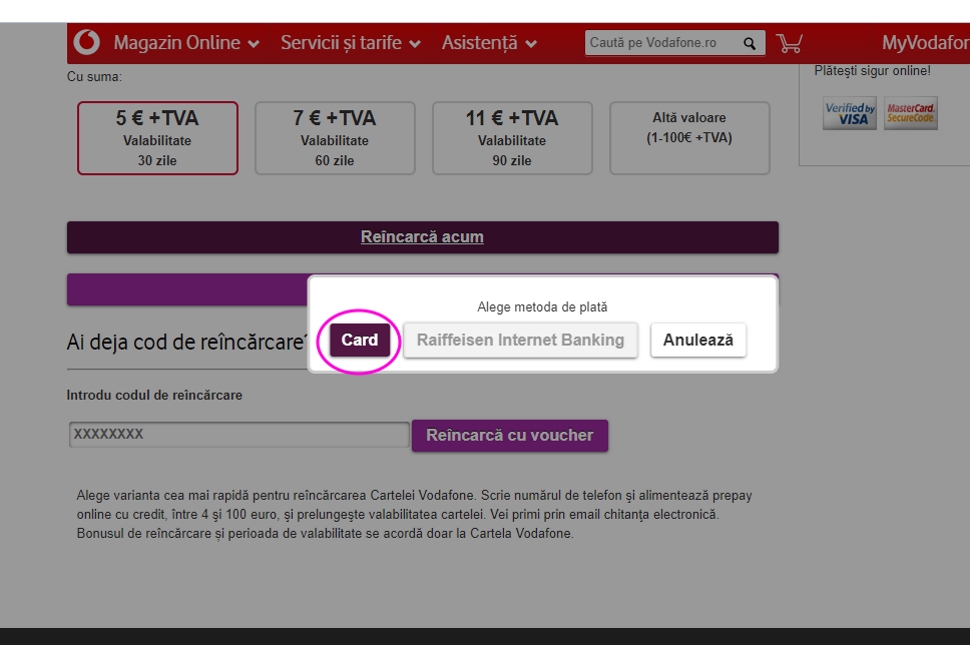Viewport: 970px width, 645px height.
Task: Click the Verified by VISA badge
Action: point(849,114)
